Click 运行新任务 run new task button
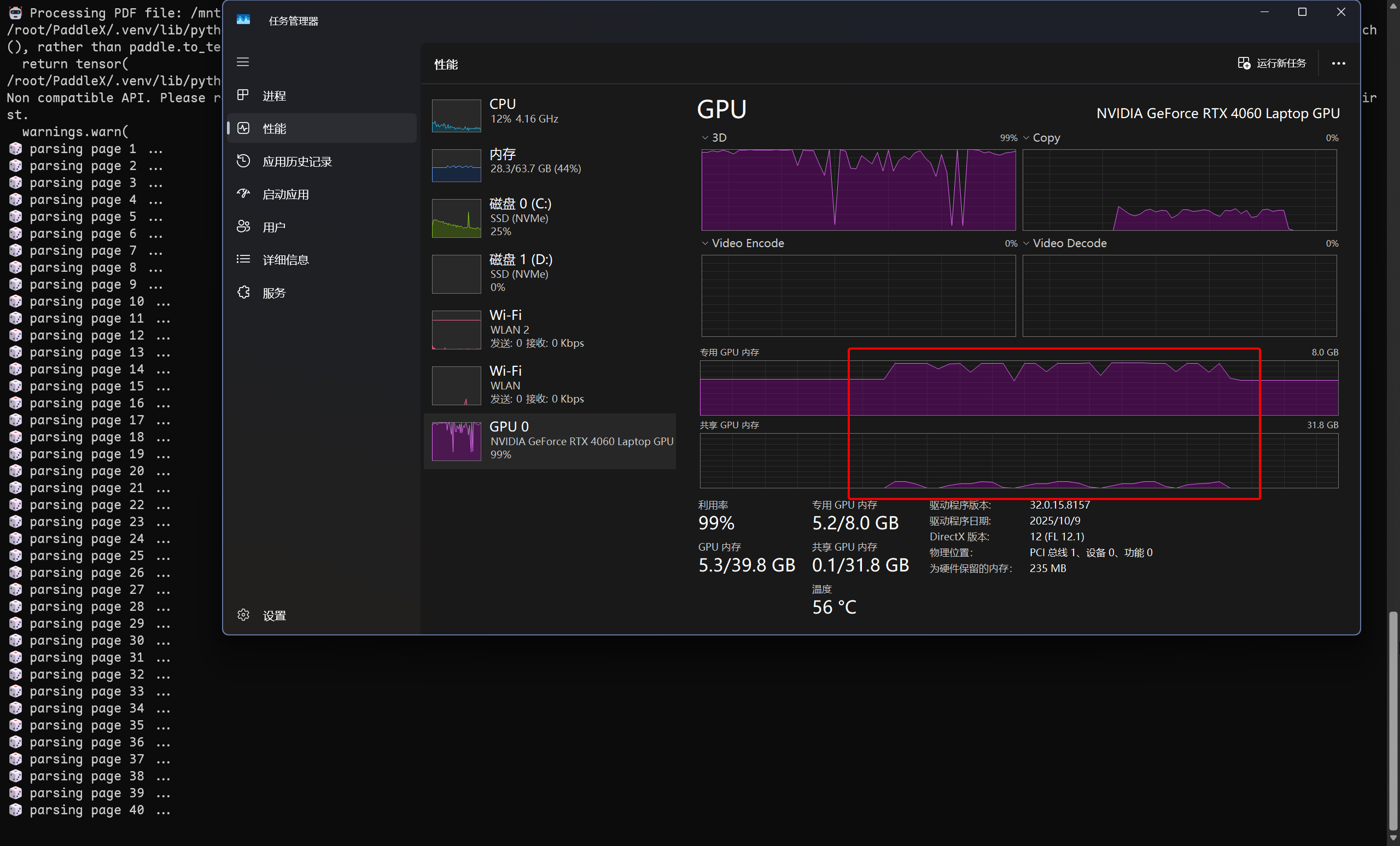 (1271, 63)
